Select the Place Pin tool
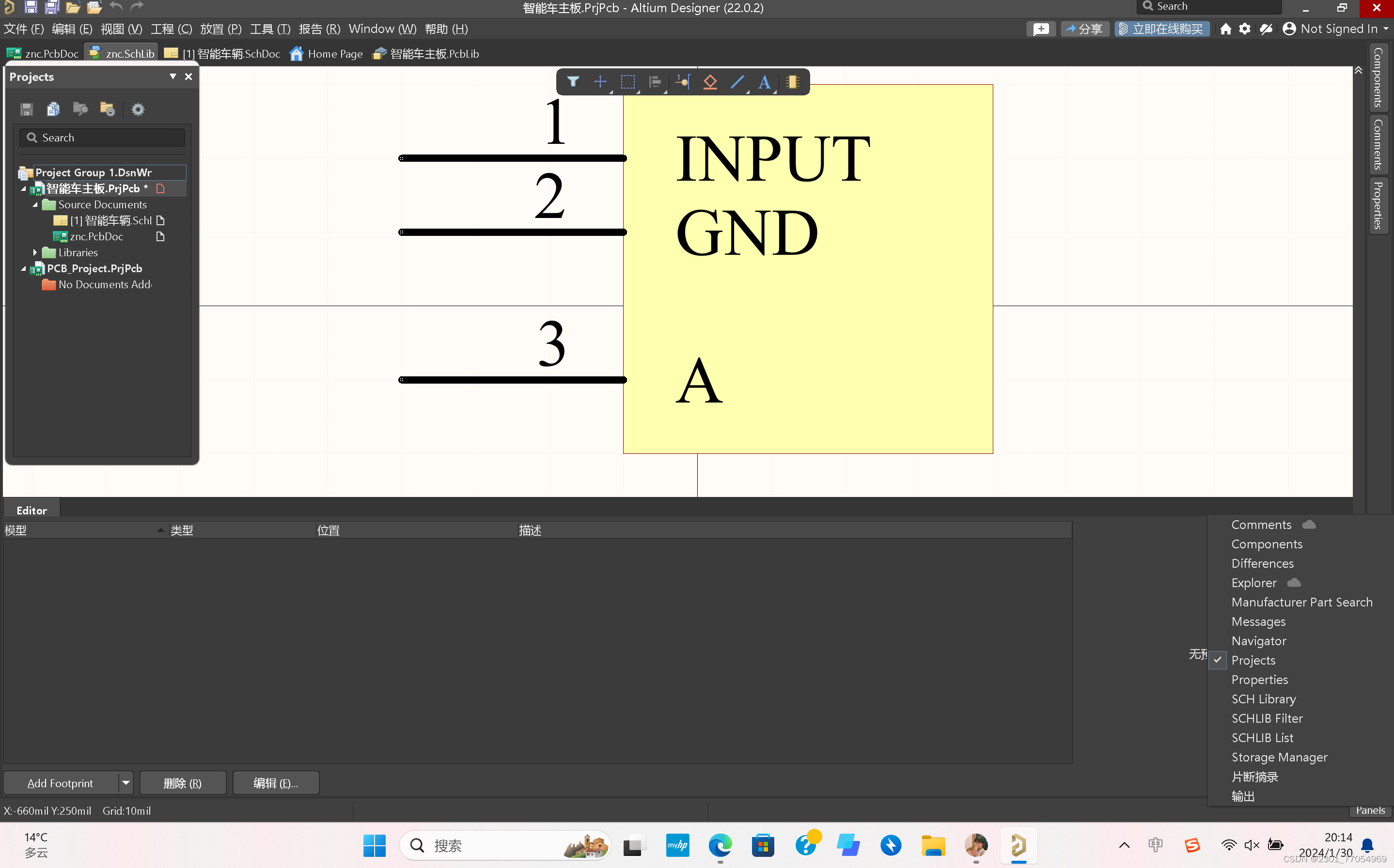Screen dimensions: 1394x868 [x=683, y=82]
